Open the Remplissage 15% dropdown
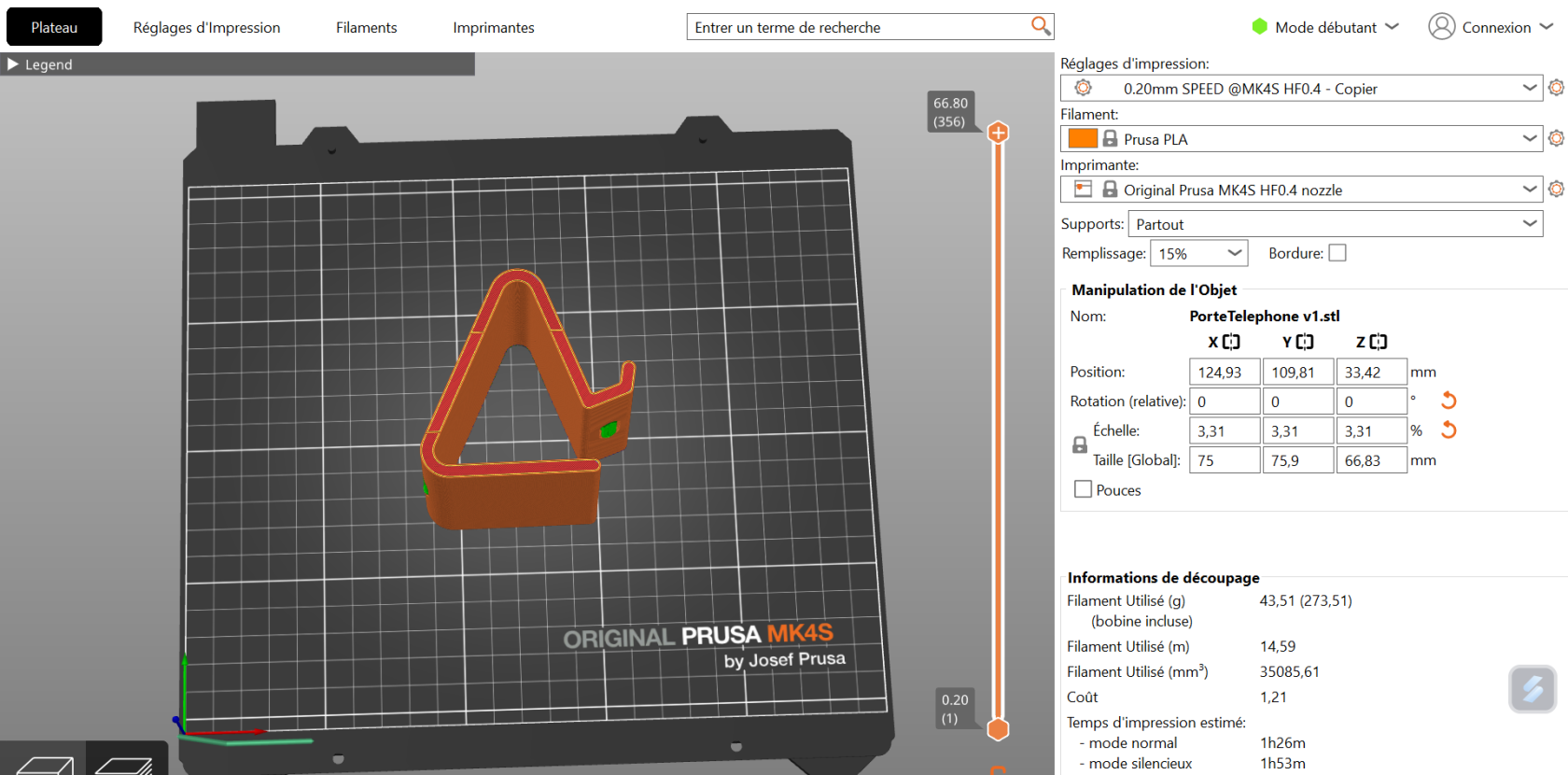This screenshot has height=775, width=1568. click(1235, 253)
